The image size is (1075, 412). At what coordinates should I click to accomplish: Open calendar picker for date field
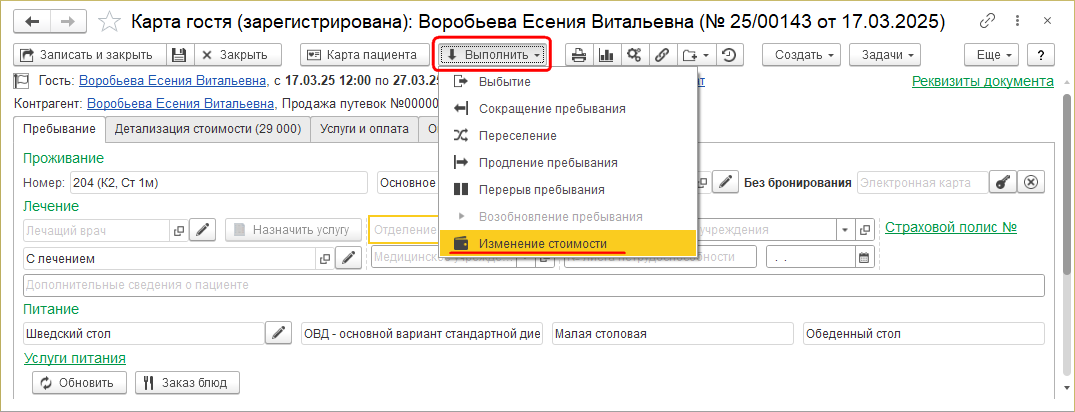point(864,258)
